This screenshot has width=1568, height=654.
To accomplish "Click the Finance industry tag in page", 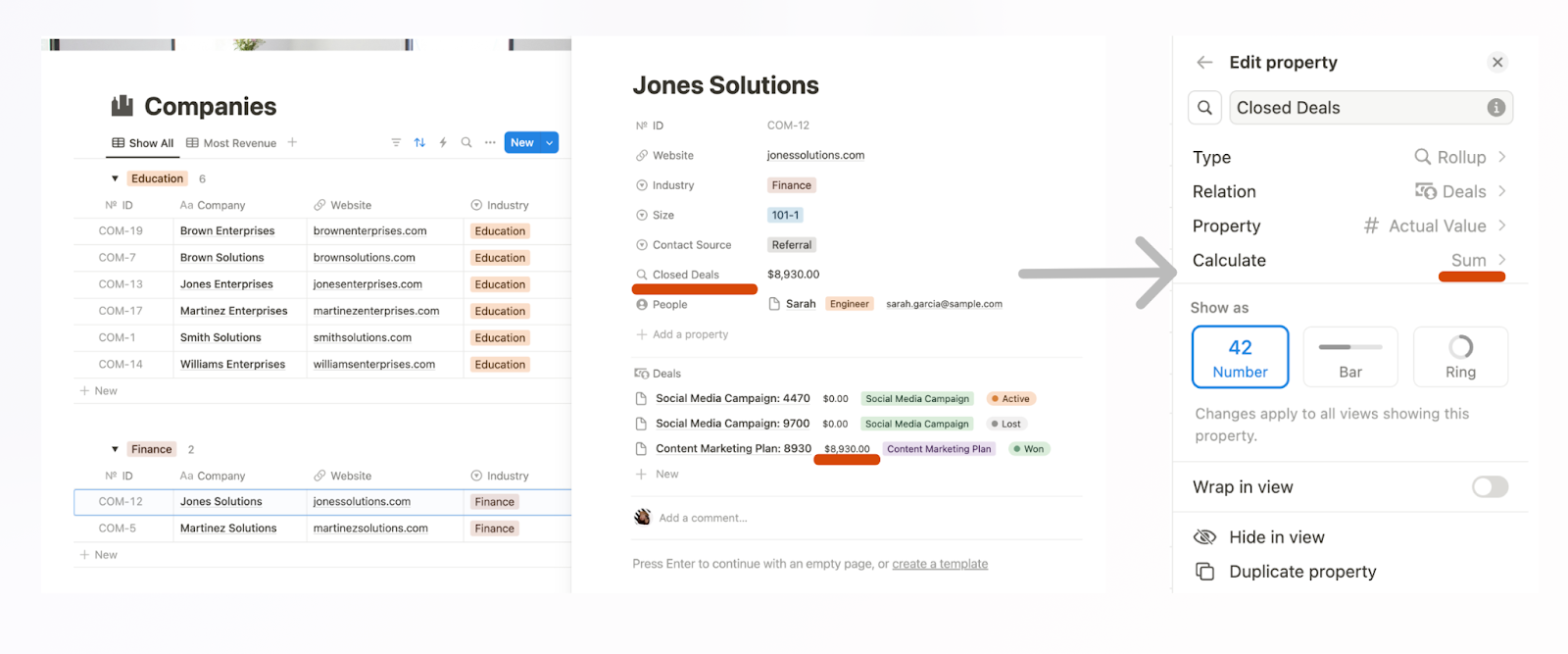I will click(792, 185).
